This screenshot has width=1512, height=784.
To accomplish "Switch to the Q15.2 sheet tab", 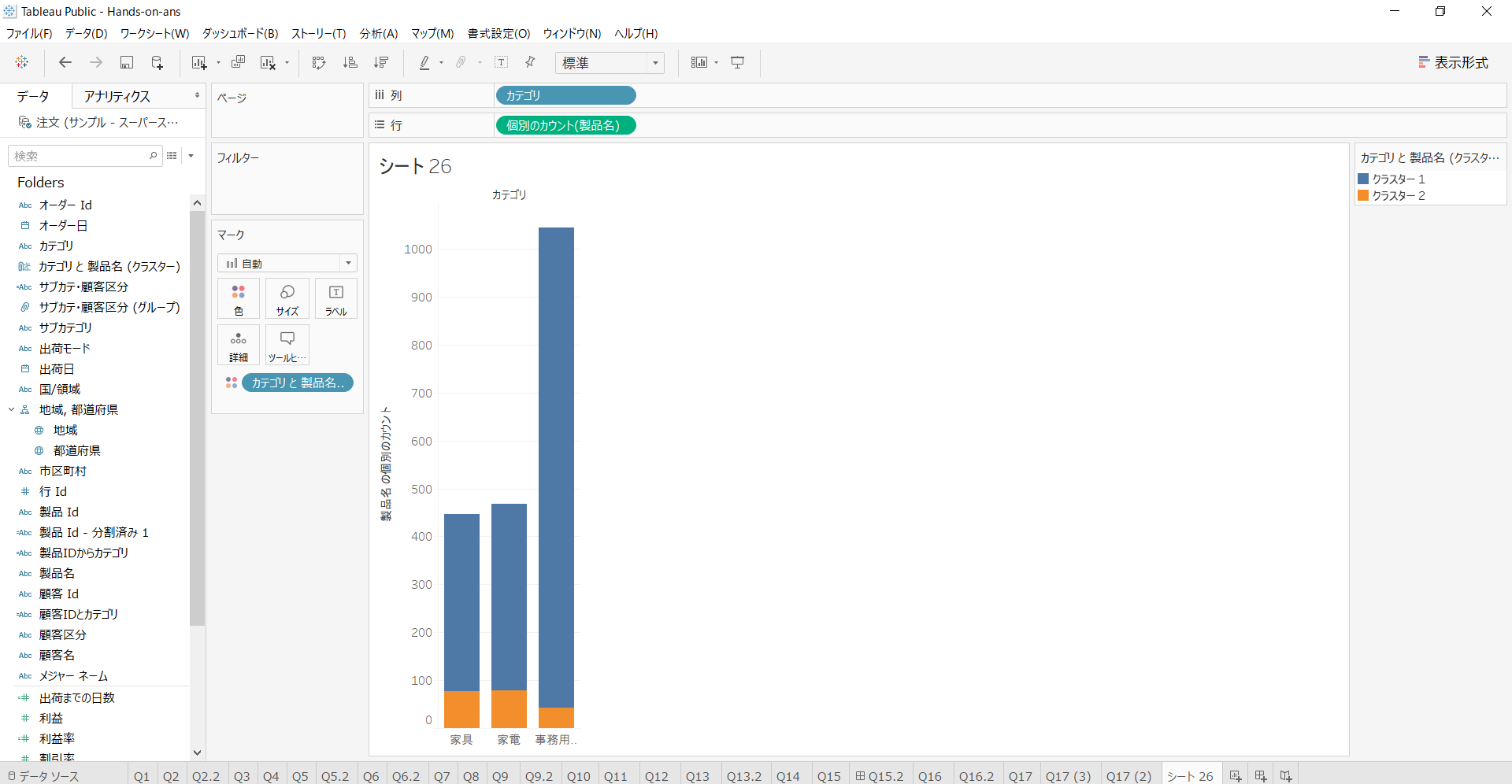I will pos(880,776).
